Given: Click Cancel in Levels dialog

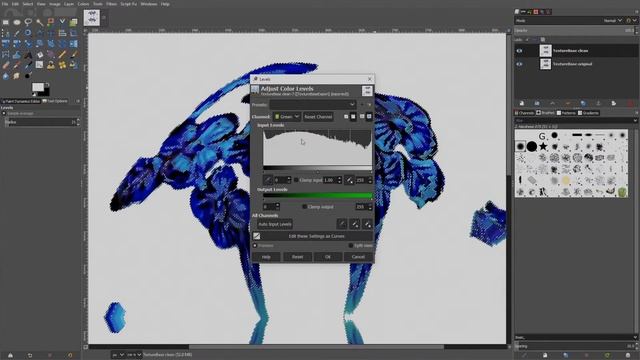Looking at the screenshot, I should tap(358, 257).
